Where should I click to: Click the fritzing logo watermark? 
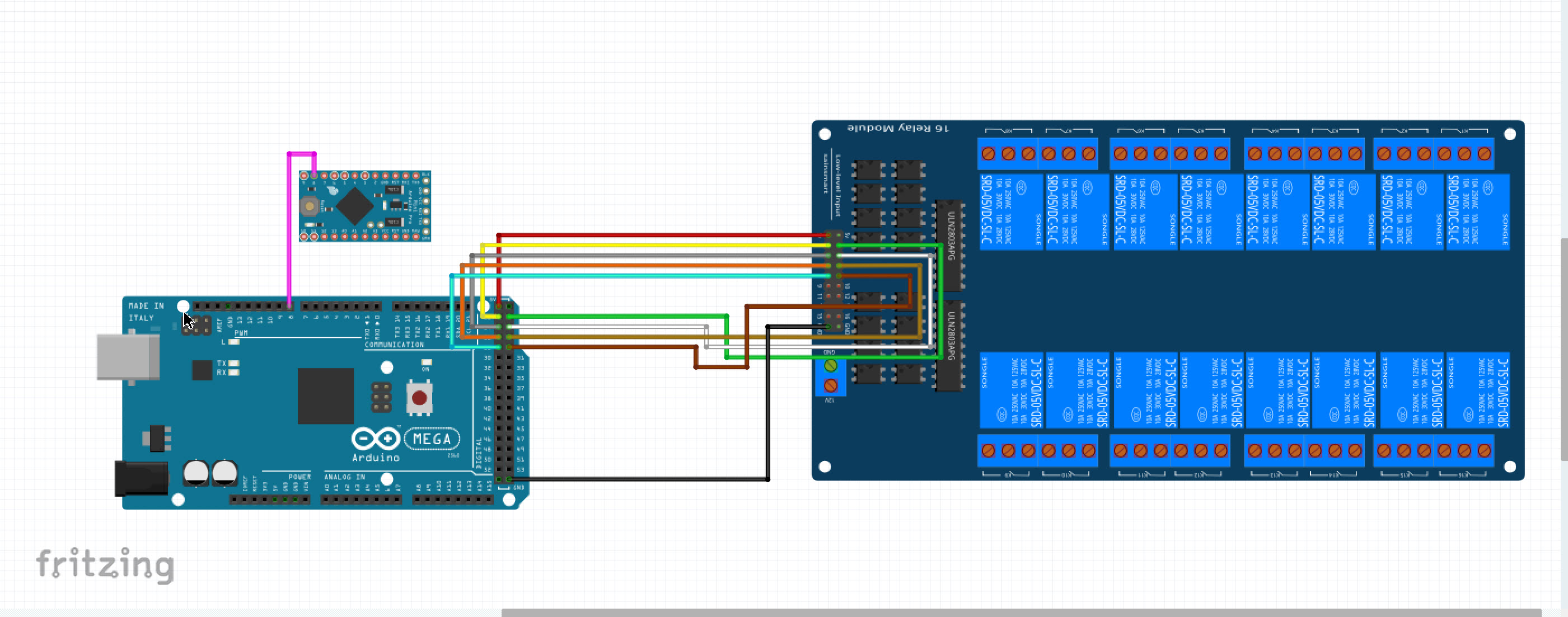point(105,563)
